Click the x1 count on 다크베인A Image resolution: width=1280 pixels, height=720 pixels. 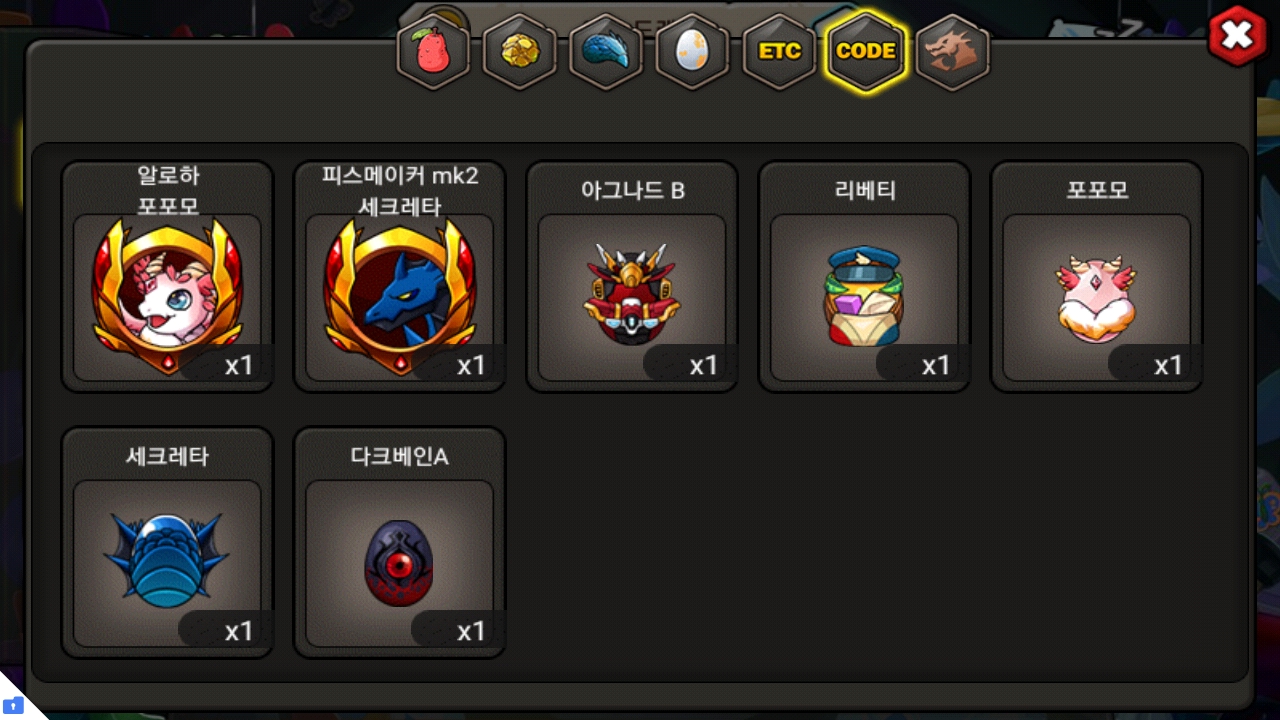click(x=470, y=631)
